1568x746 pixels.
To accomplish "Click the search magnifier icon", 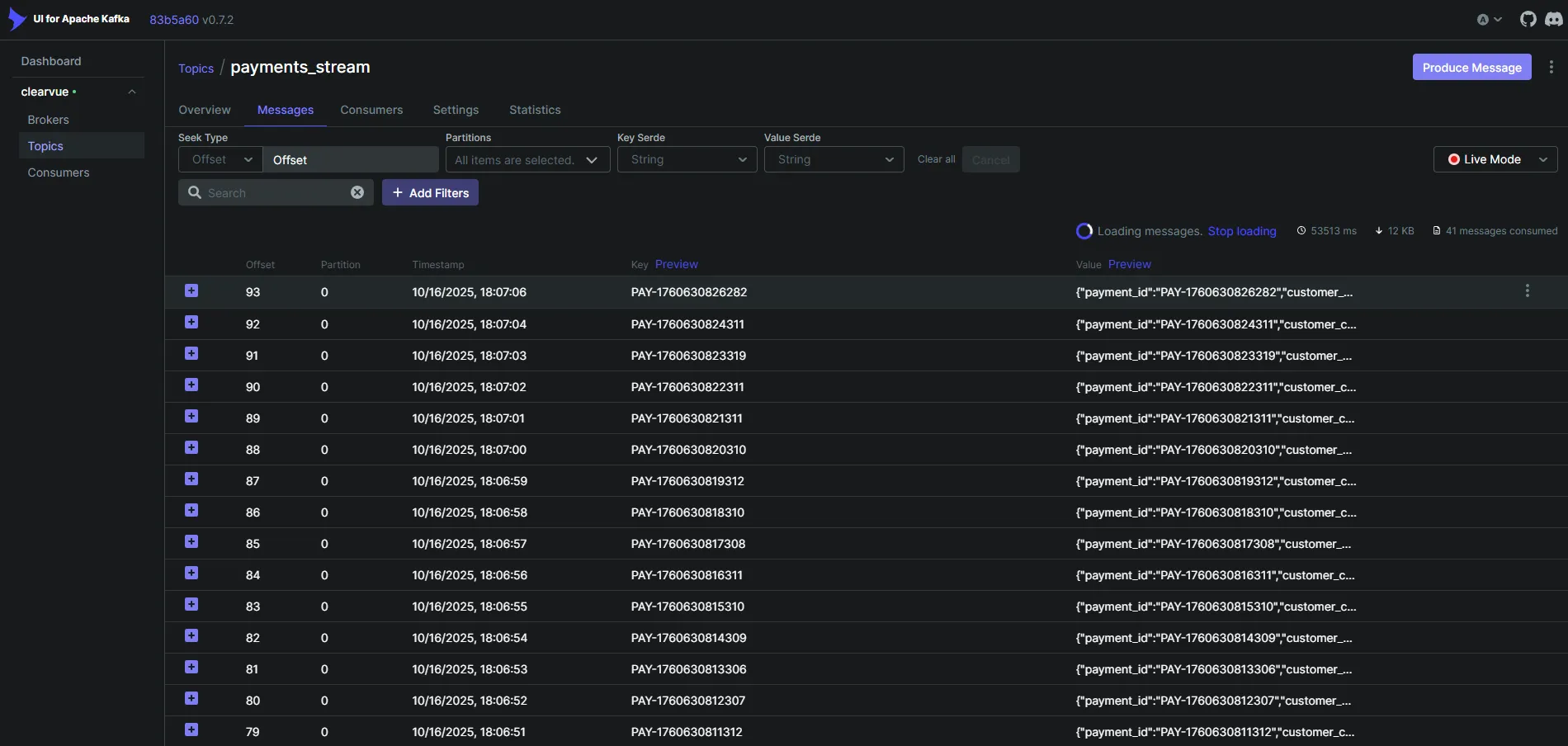I will (x=195, y=192).
